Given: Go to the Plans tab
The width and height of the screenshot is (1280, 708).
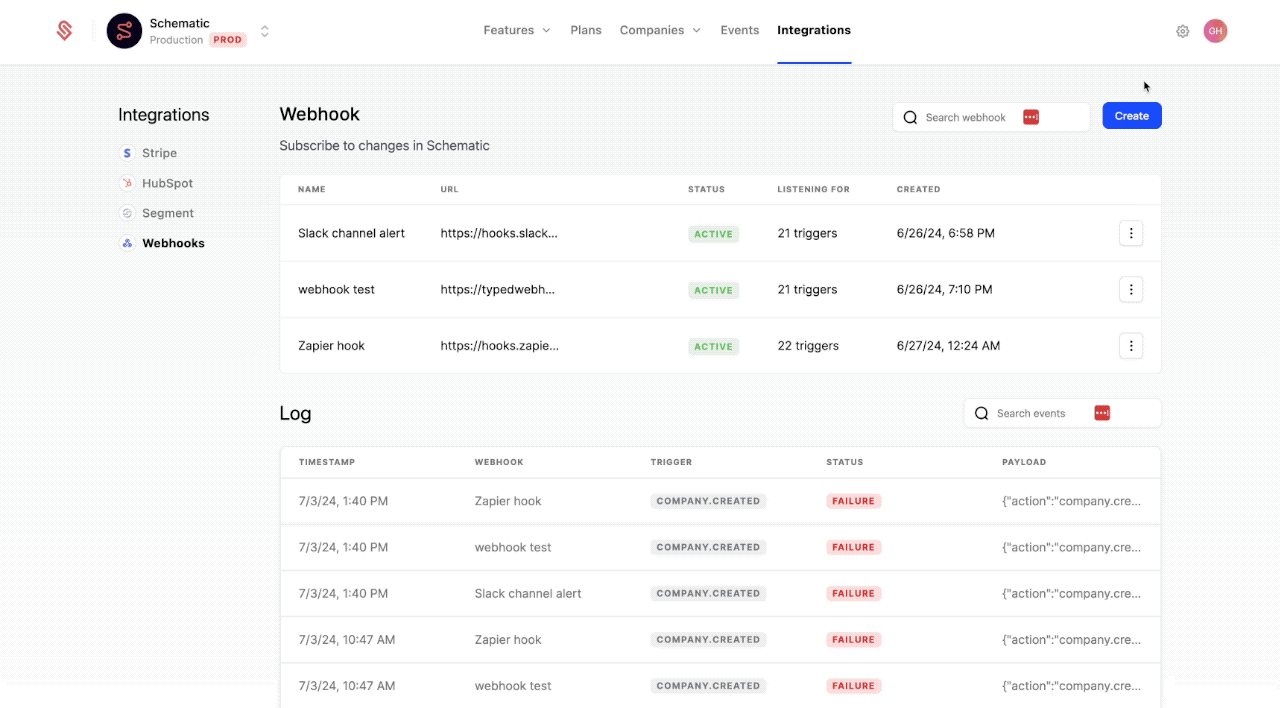Looking at the screenshot, I should (x=586, y=30).
